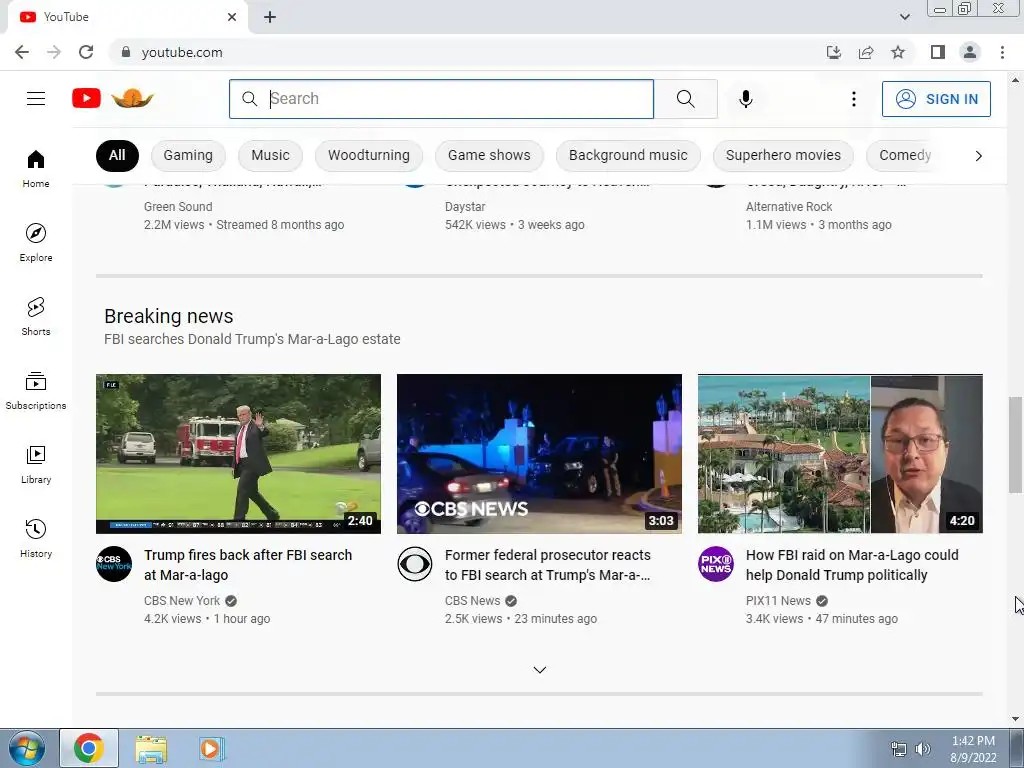Open the hamburger guide menu
This screenshot has height=768, width=1024.
pyautogui.click(x=36, y=99)
